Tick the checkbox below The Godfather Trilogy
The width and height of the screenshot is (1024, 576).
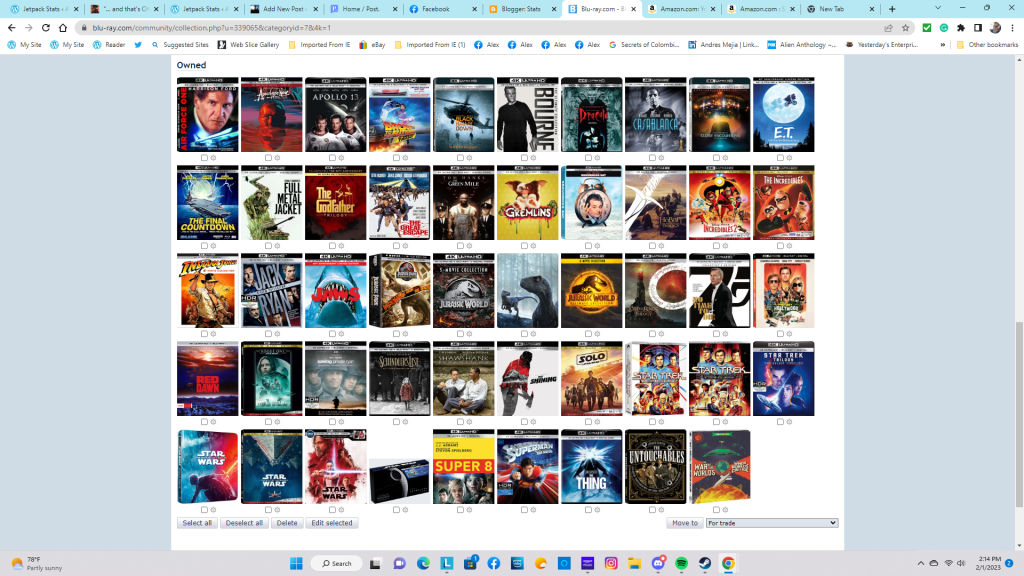click(x=332, y=246)
